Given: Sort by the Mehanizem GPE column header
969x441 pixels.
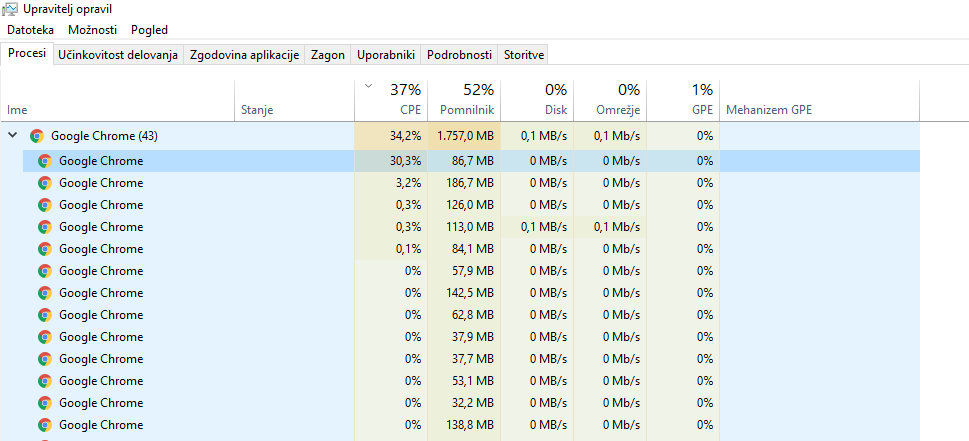Looking at the screenshot, I should [819, 101].
